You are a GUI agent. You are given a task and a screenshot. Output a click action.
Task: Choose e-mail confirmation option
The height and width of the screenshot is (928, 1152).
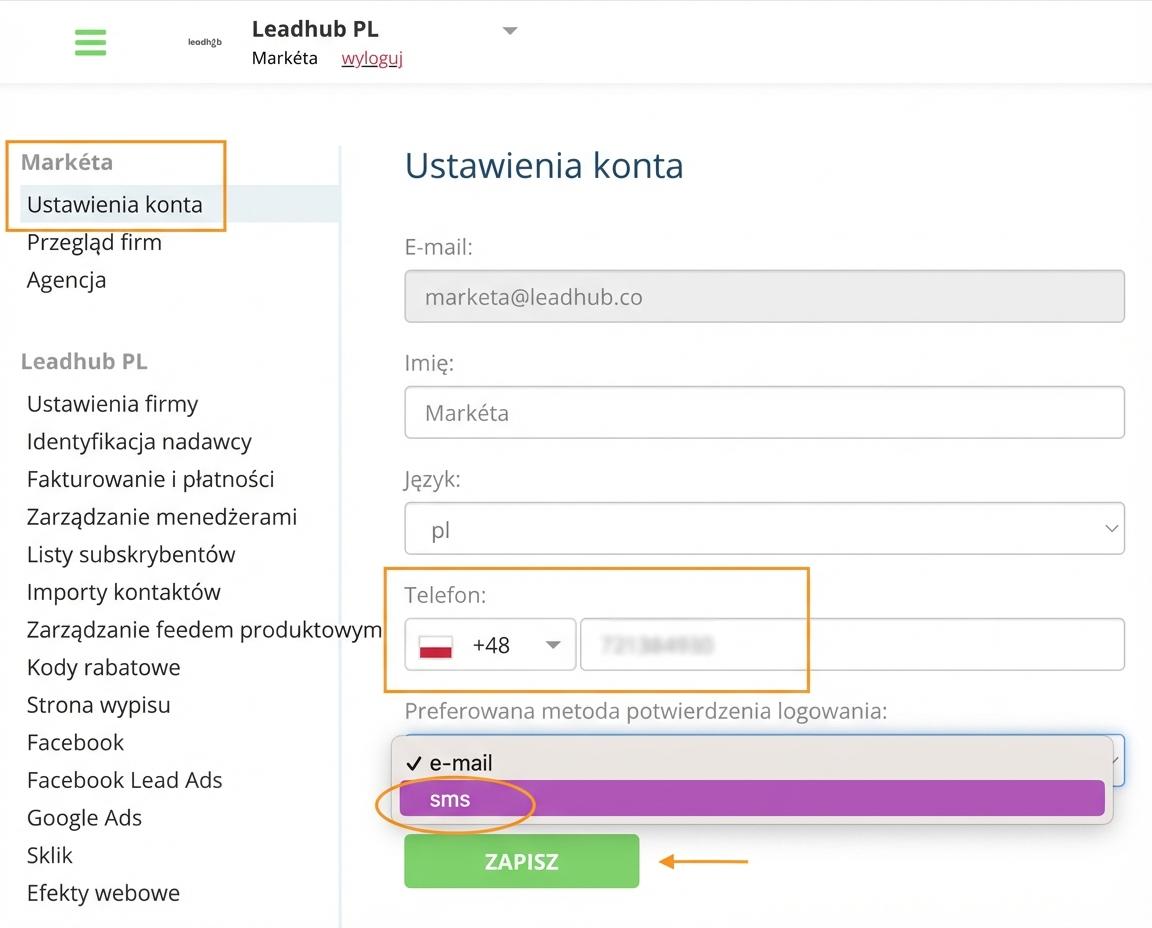[x=752, y=763]
